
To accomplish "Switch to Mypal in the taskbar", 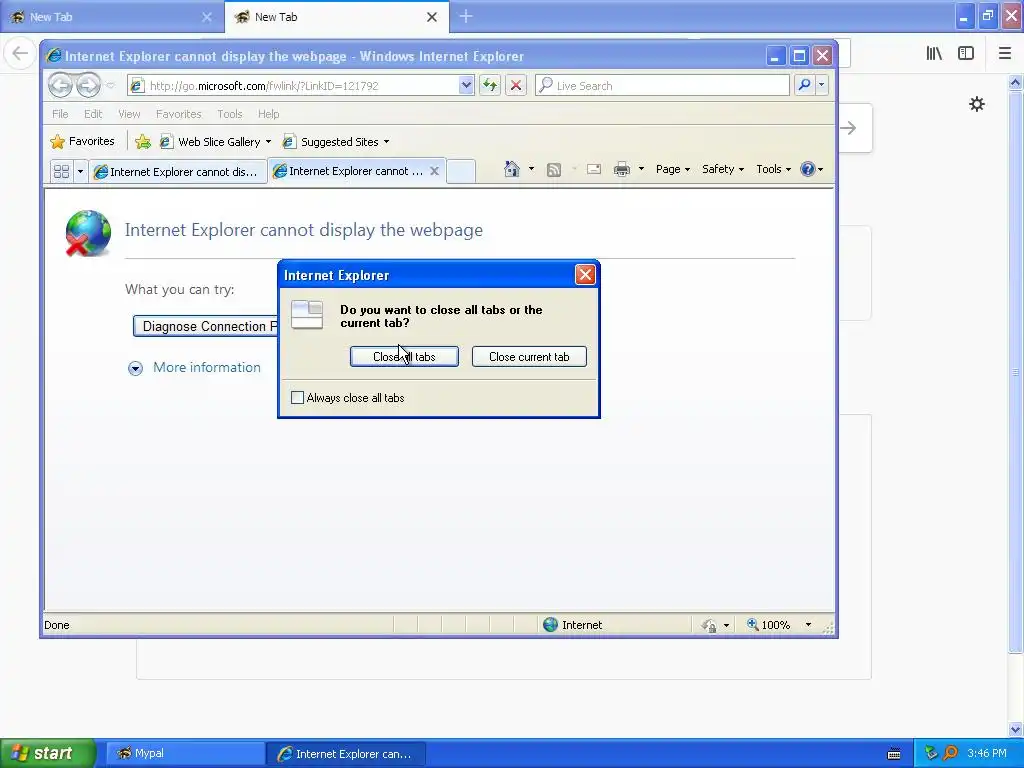I will point(185,754).
